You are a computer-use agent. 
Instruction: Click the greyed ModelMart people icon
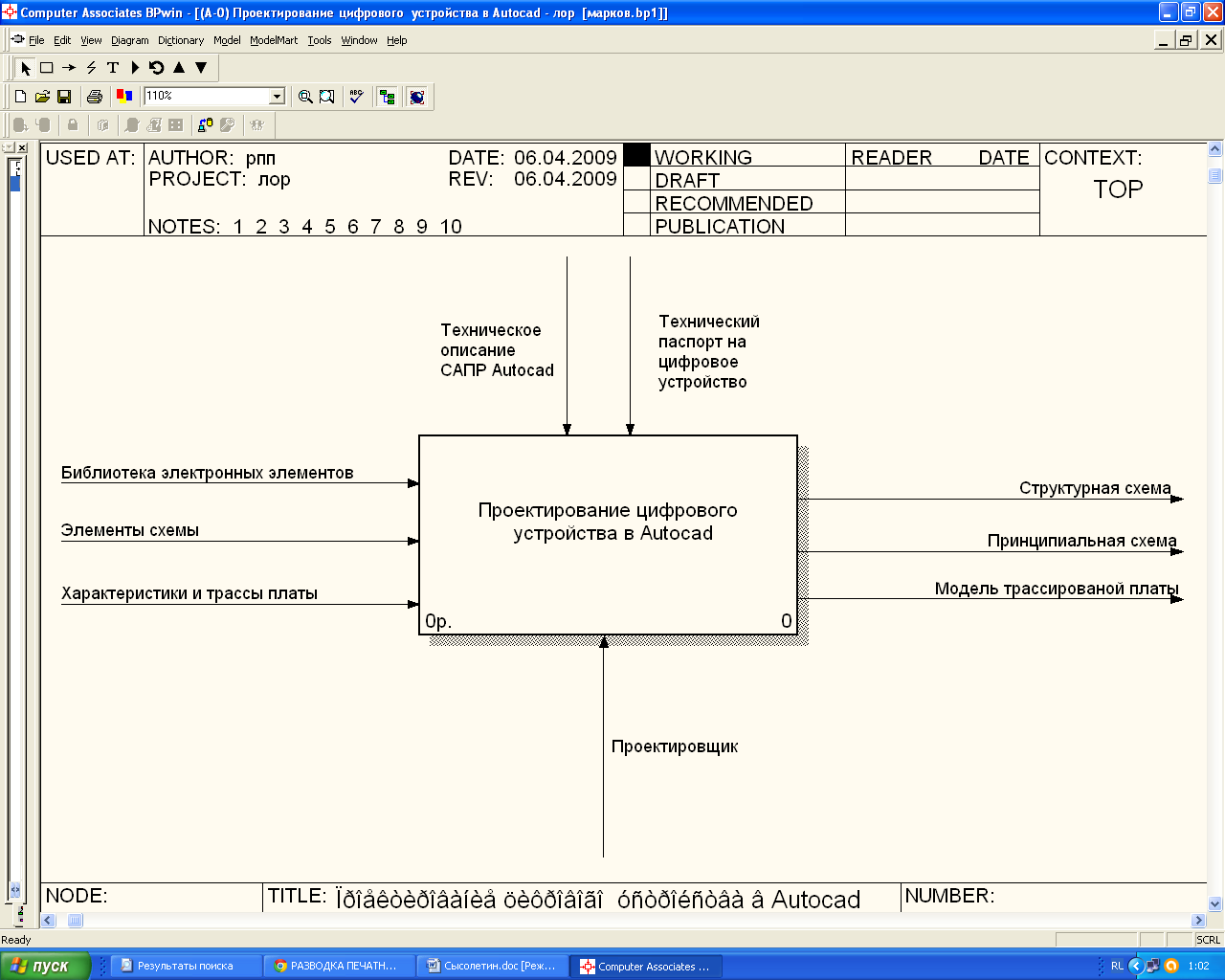pos(256,124)
